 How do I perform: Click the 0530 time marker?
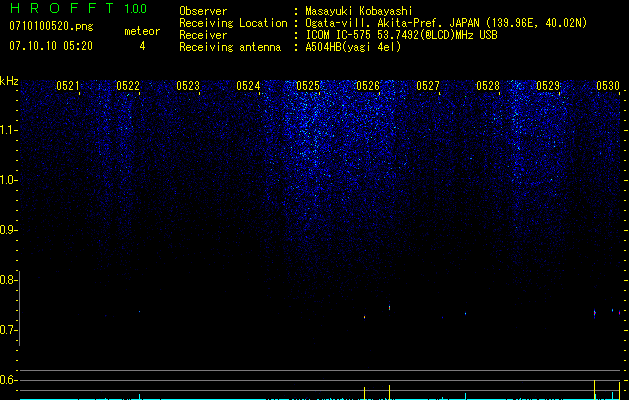tap(608, 86)
